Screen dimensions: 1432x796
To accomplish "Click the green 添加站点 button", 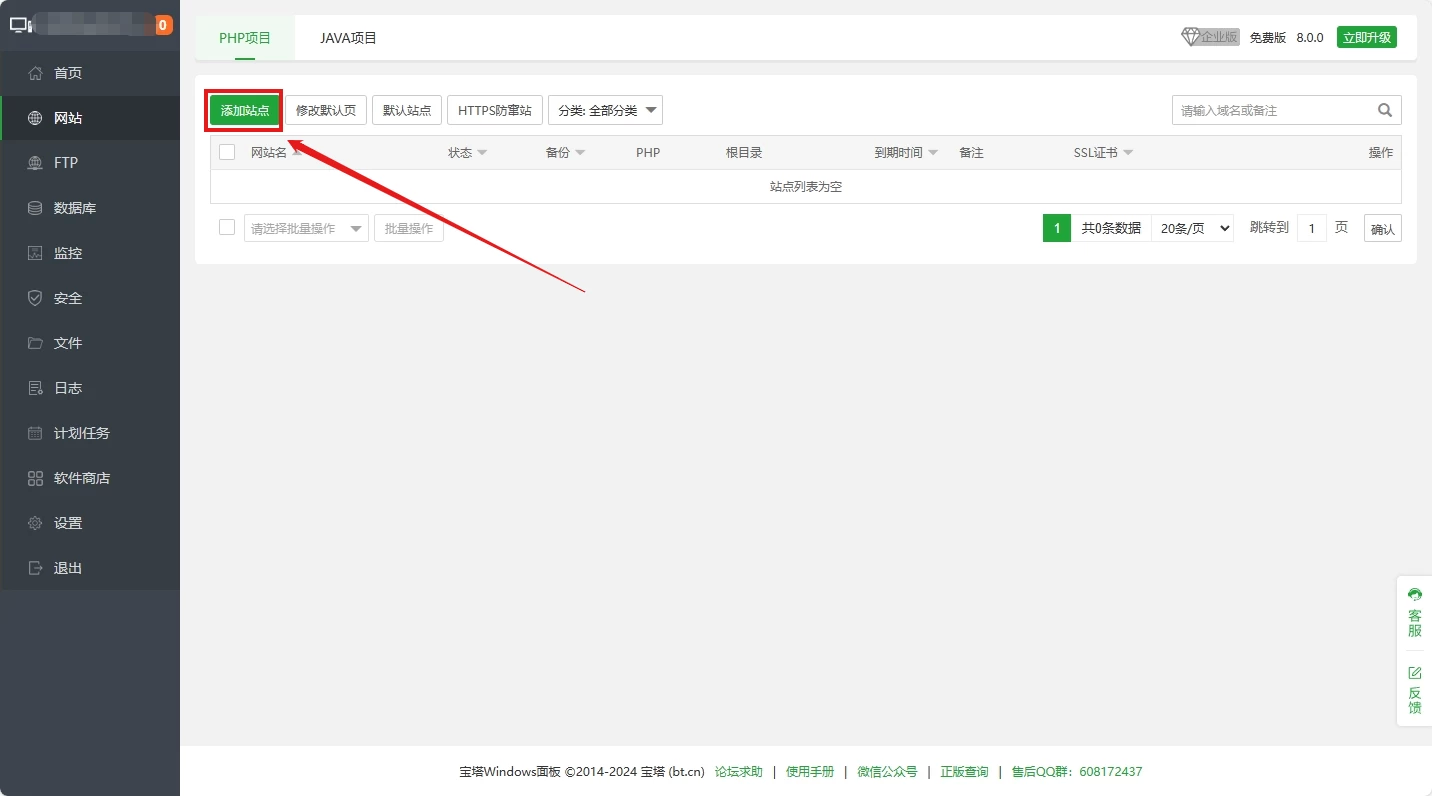I will (245, 110).
